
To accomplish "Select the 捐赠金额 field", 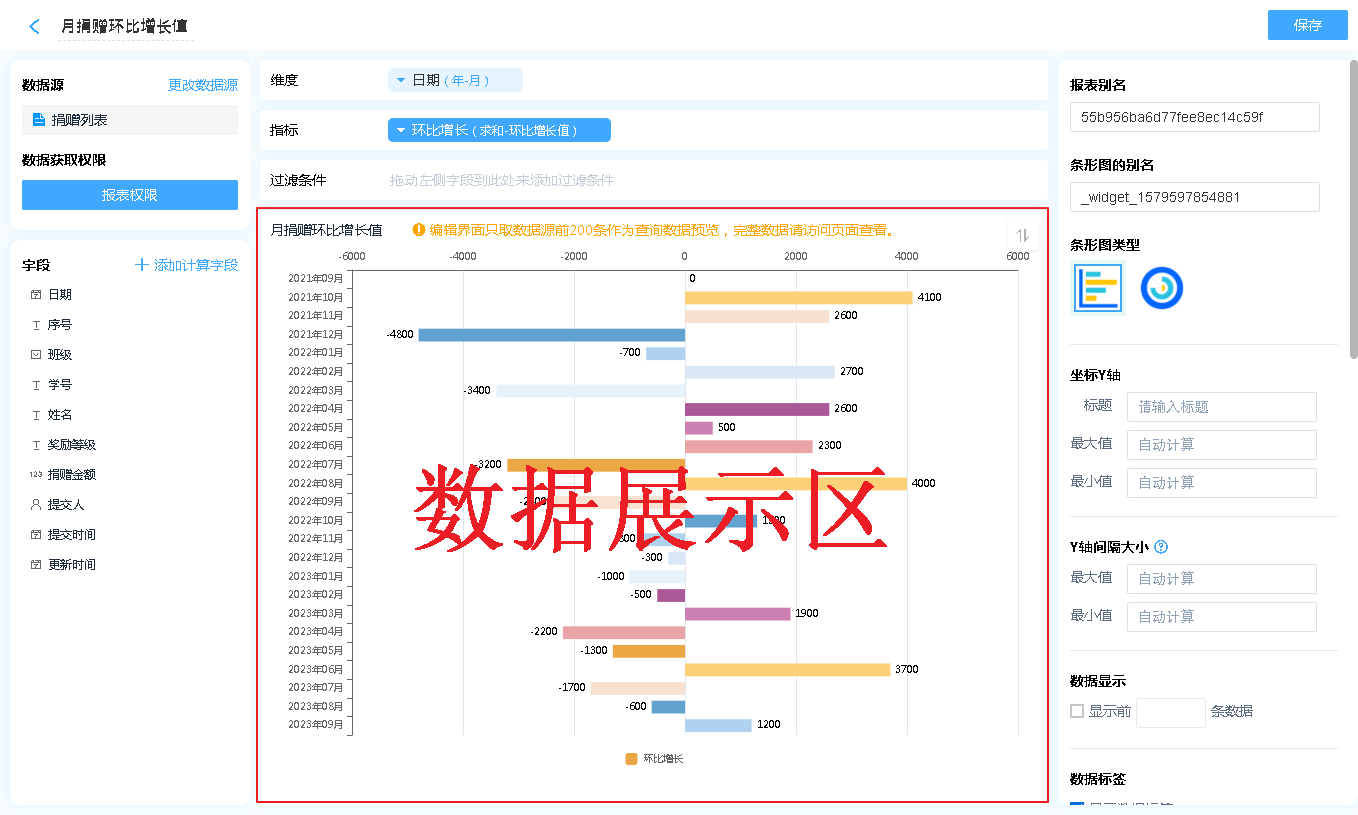I will pyautogui.click(x=72, y=475).
